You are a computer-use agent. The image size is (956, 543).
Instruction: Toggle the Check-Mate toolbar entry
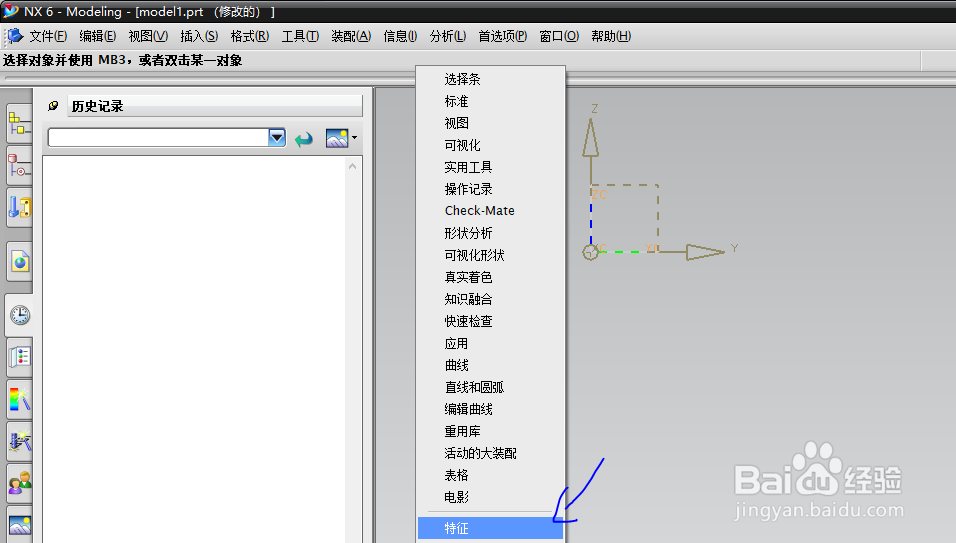pyautogui.click(x=491, y=211)
